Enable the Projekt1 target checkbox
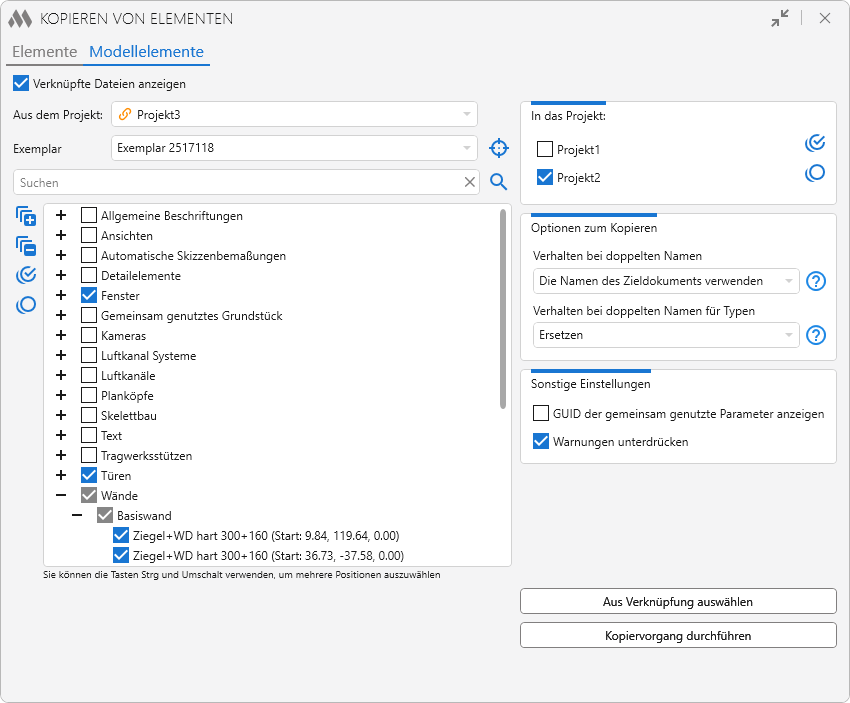 click(x=545, y=150)
